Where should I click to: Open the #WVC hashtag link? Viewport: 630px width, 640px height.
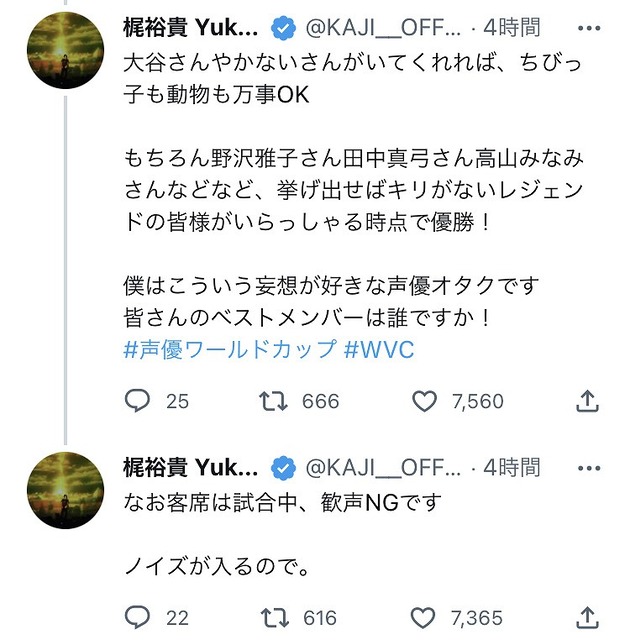coord(380,351)
